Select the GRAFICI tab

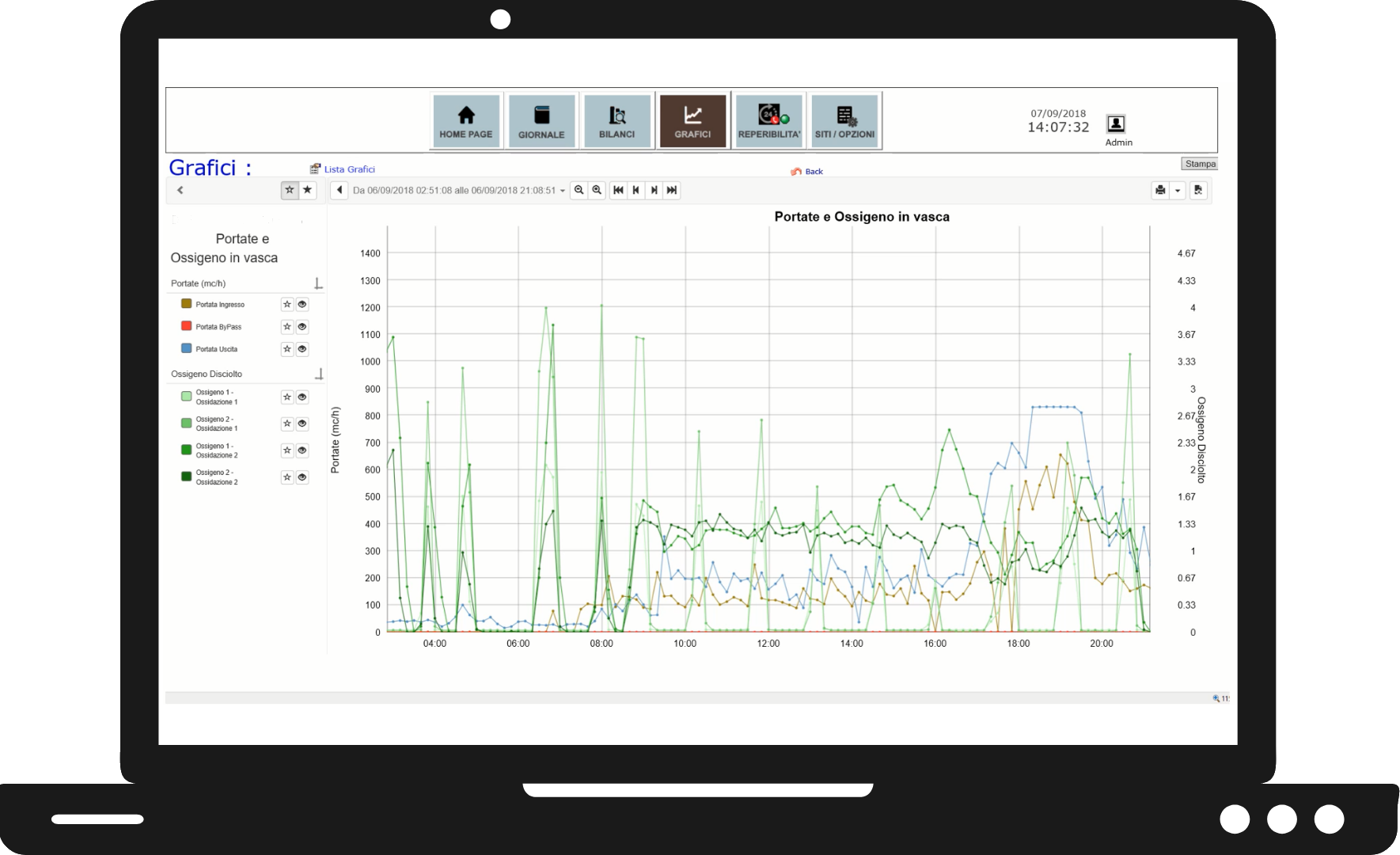tap(692, 120)
